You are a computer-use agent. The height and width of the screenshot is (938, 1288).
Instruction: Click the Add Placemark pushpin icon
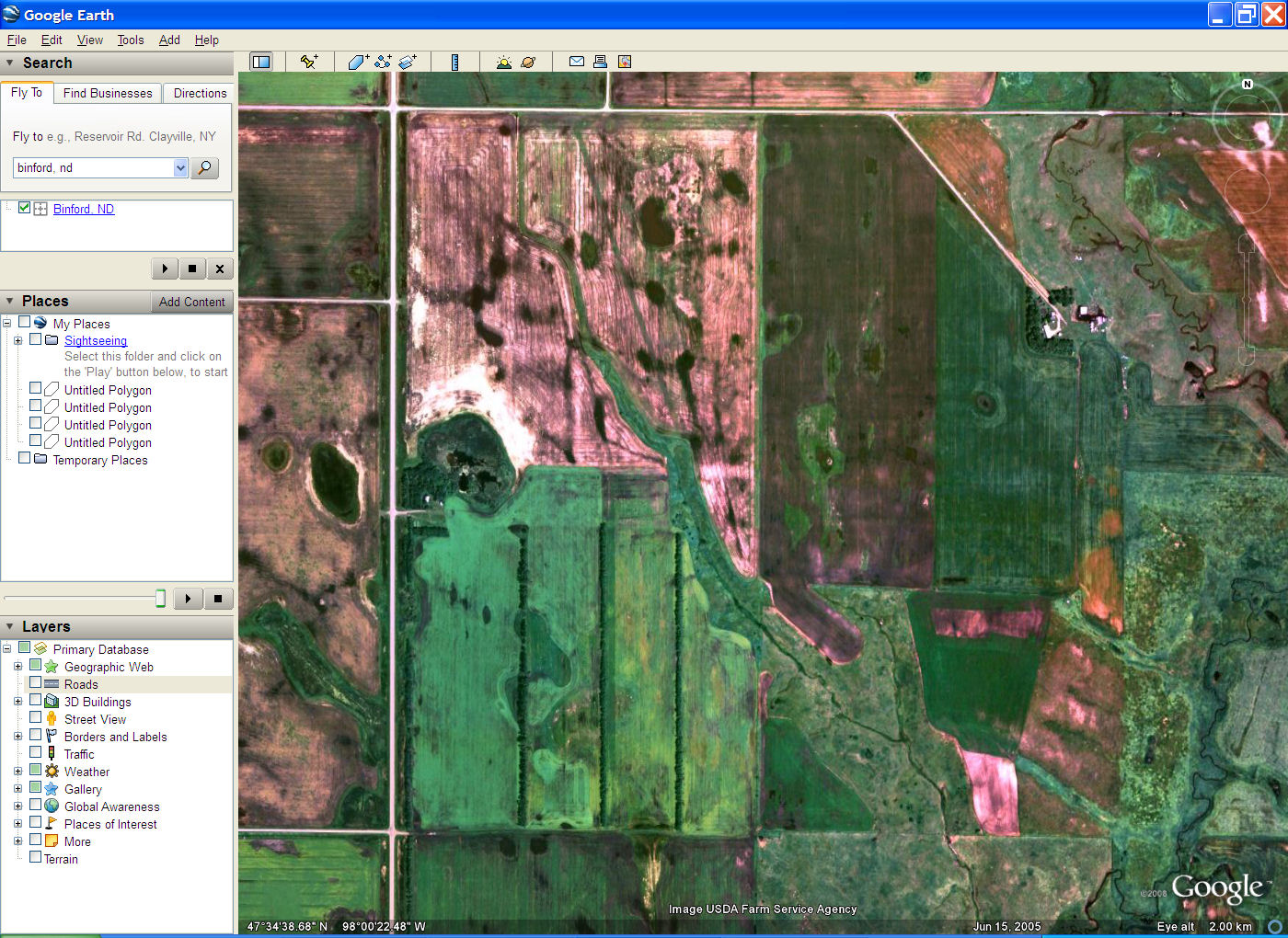(x=309, y=62)
